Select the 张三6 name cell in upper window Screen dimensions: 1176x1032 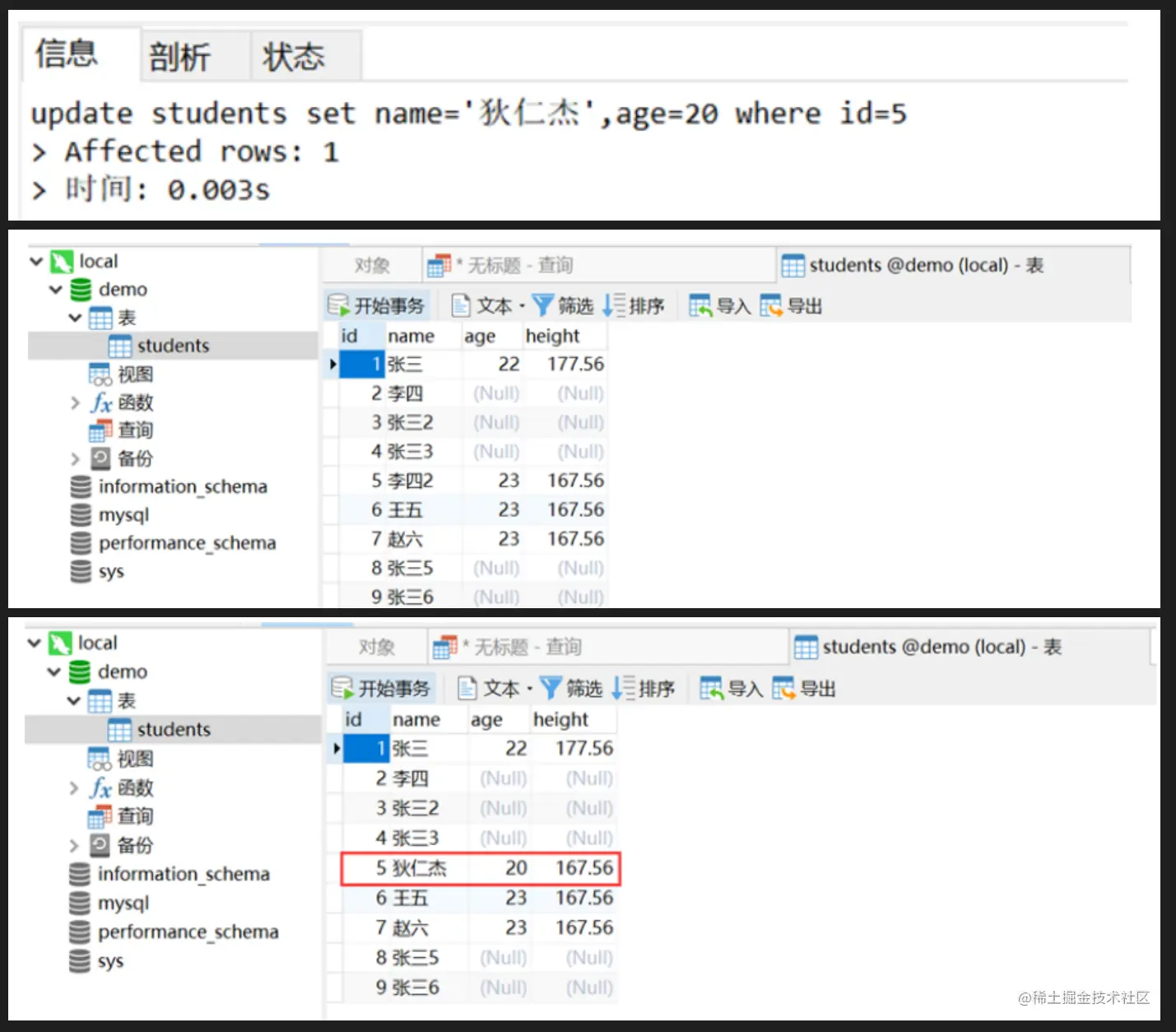423,597
